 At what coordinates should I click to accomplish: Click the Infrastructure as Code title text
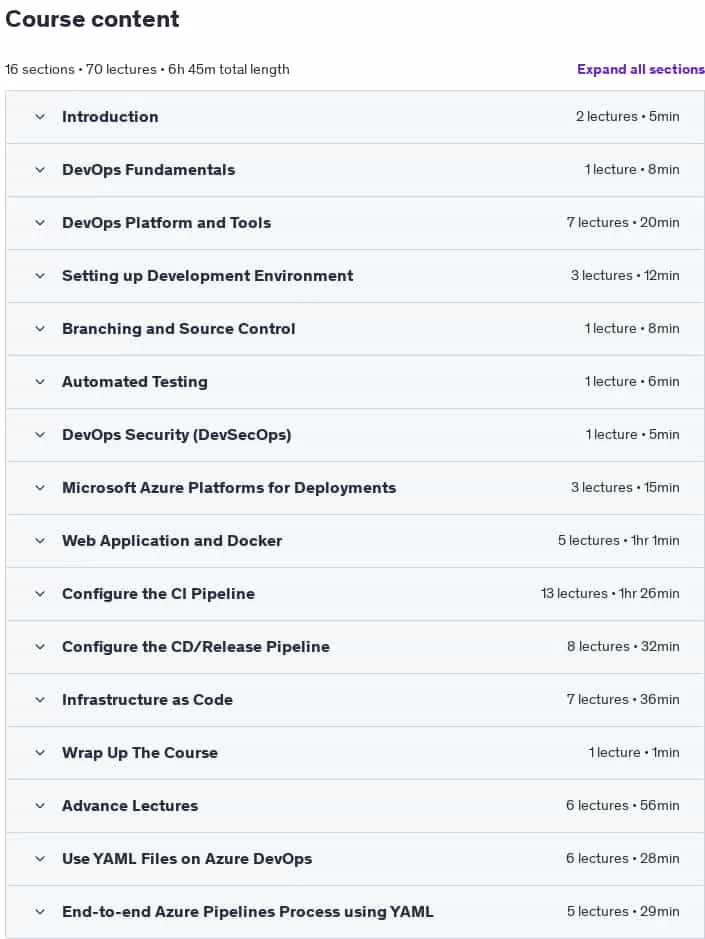pyautogui.click(x=147, y=700)
